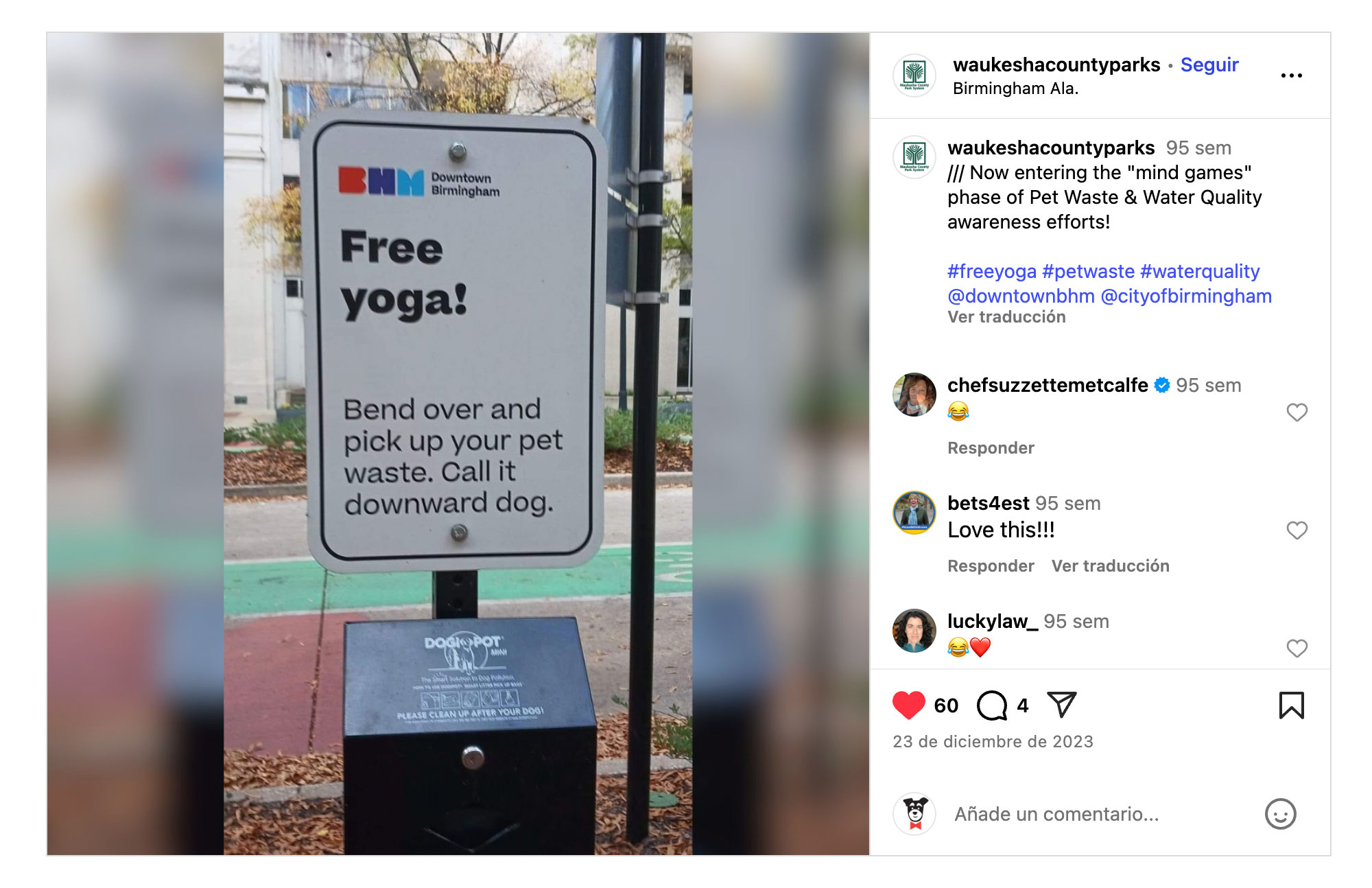Reply to chefsuzzettemetcalfe's comment
The height and width of the screenshot is (888, 1372).
991,448
